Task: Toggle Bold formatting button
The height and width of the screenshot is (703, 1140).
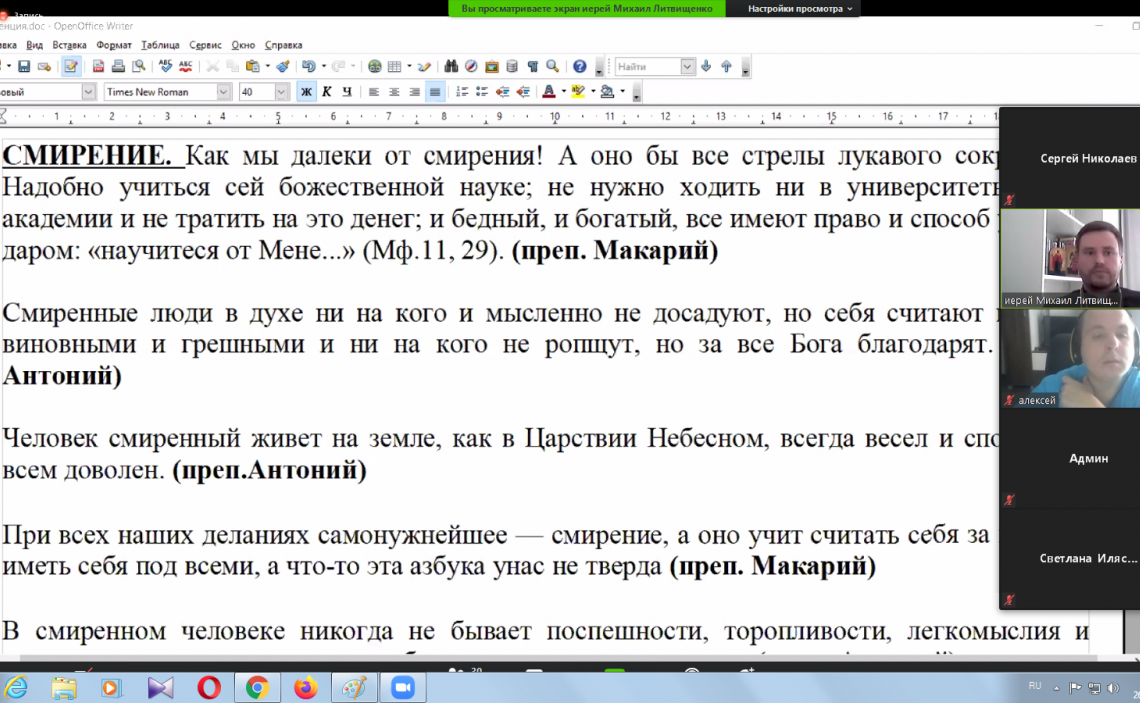Action: [x=306, y=92]
